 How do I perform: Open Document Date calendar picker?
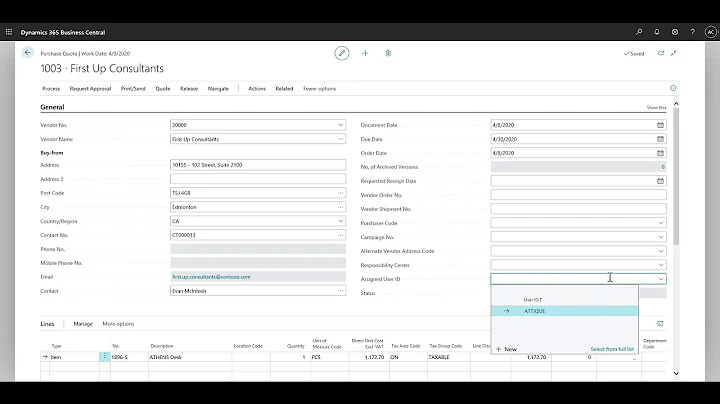pos(660,125)
